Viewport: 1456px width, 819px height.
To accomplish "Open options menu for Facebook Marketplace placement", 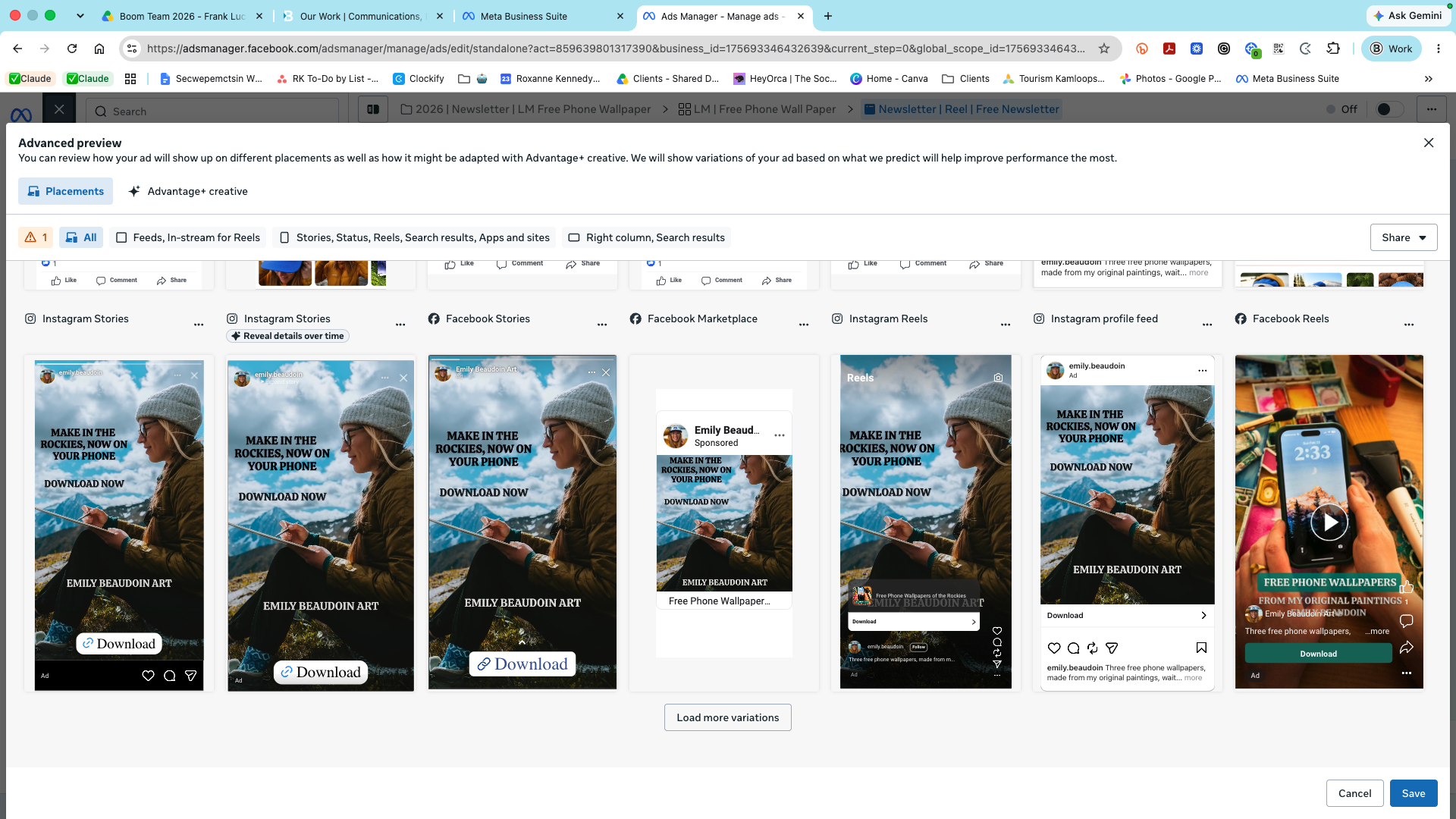I will (x=804, y=325).
